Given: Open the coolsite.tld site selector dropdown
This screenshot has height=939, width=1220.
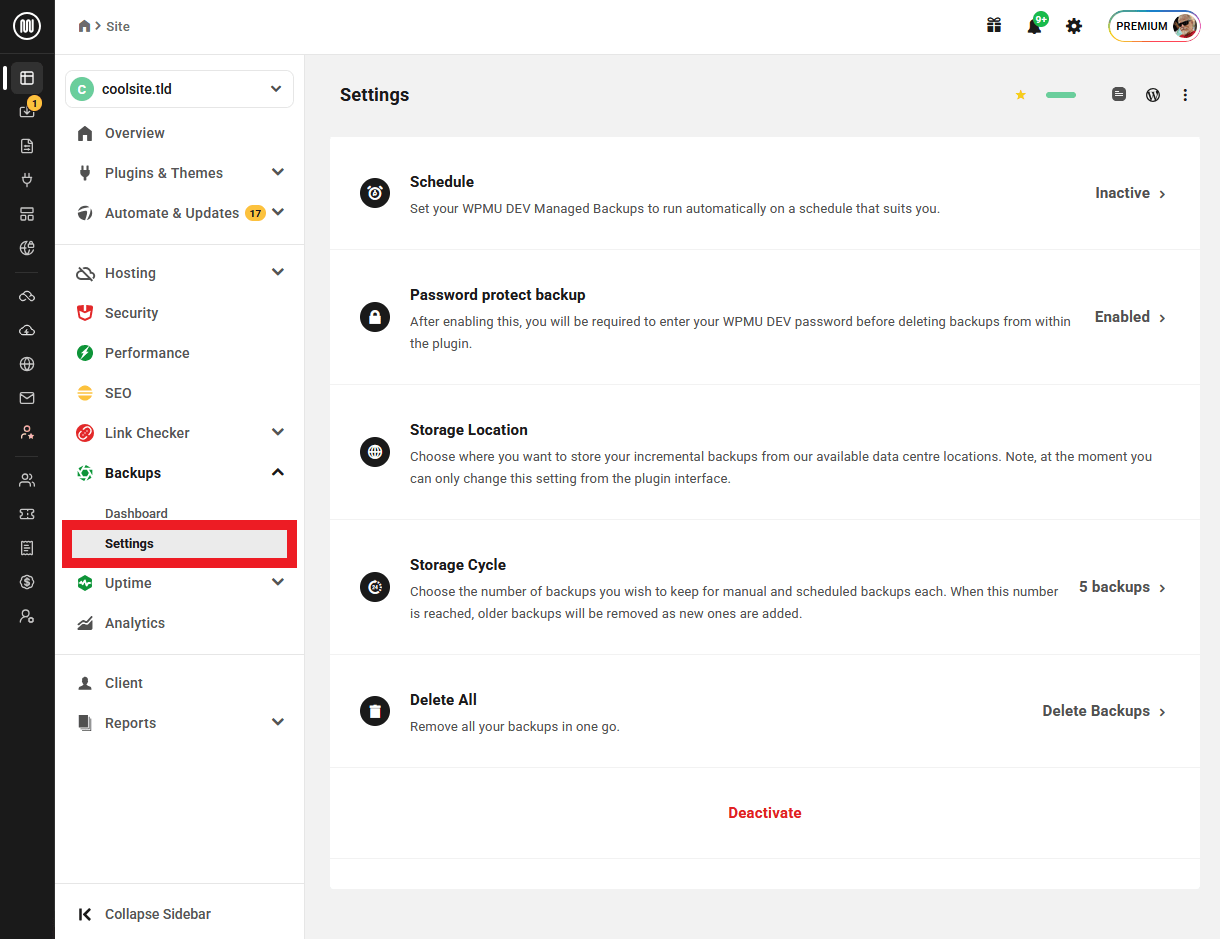Looking at the screenshot, I should 179,89.
